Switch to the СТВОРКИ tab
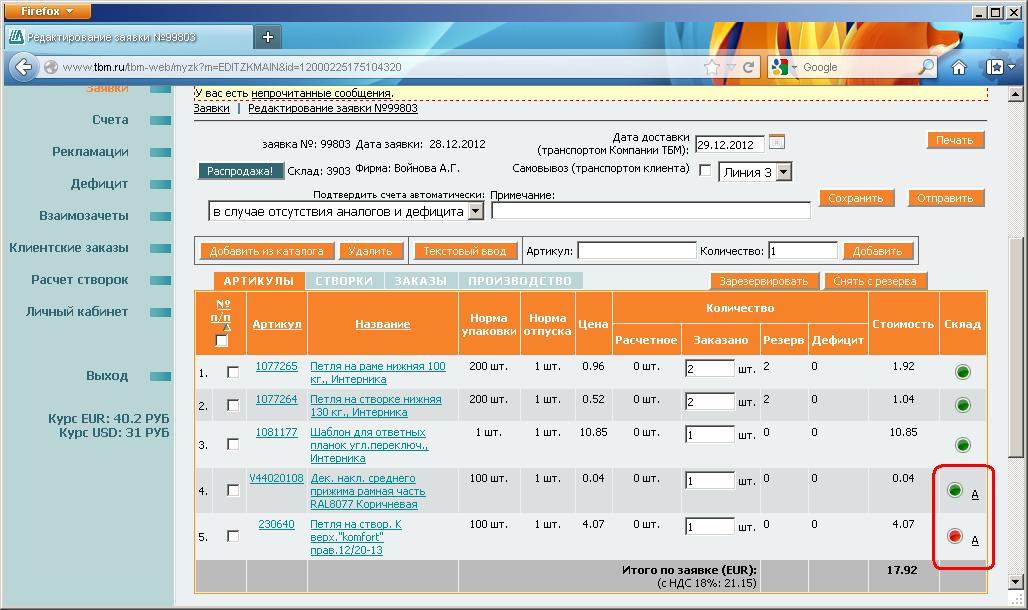 pos(344,281)
